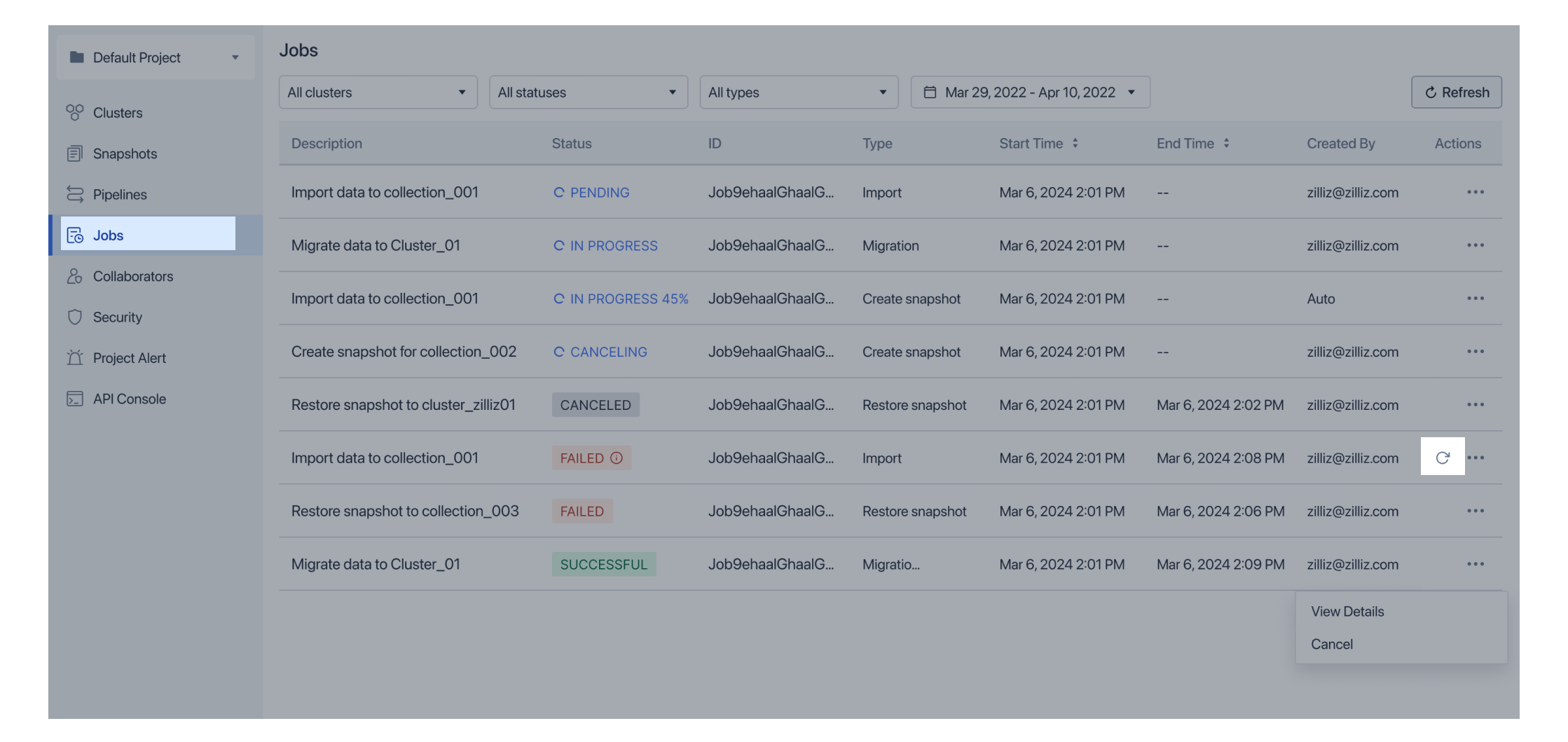Screen dimensions: 1568x742
Task: Open actions menu for IN PROGRESS 45% job
Action: coord(1476,298)
